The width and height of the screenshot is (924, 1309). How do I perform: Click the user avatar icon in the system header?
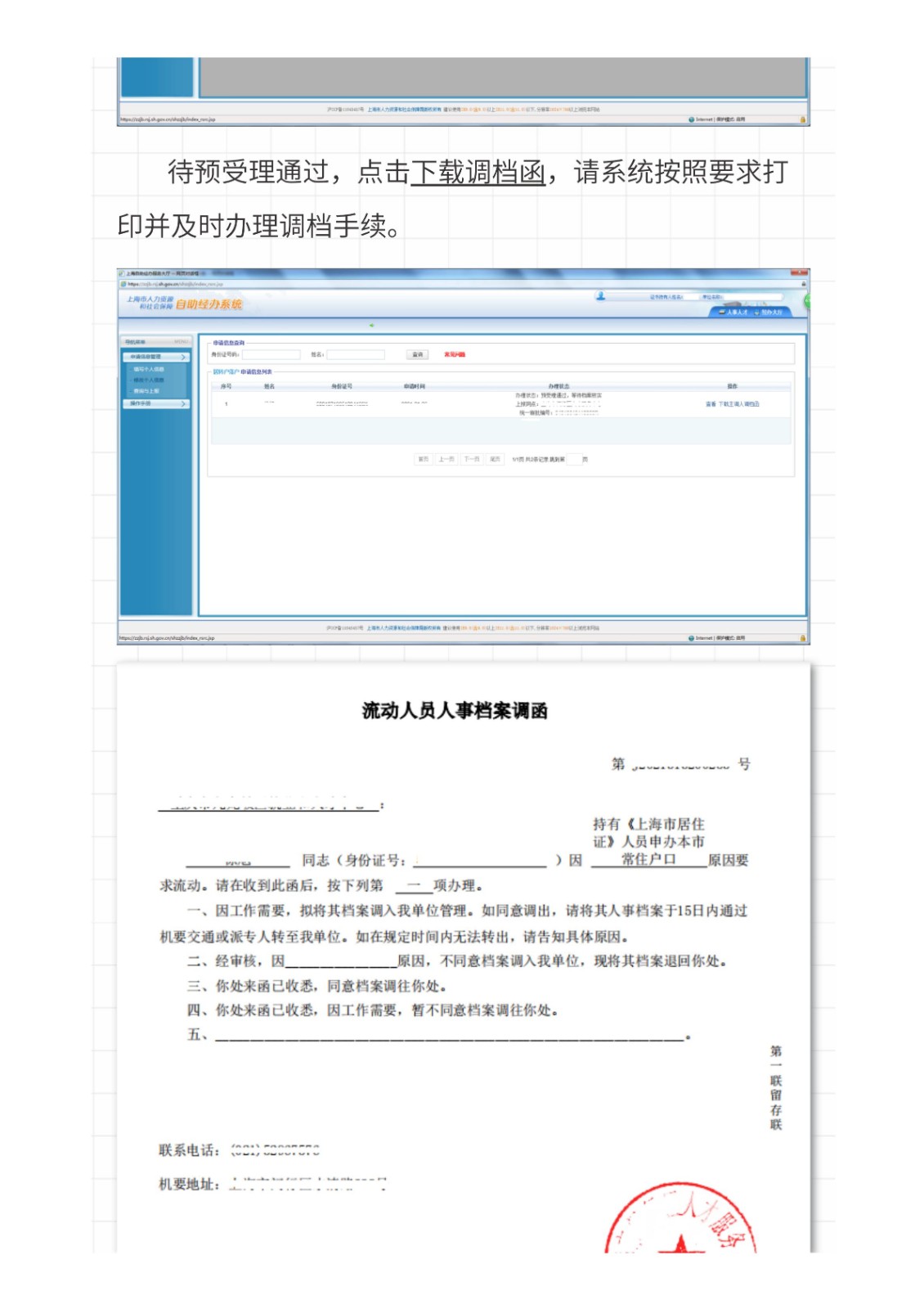[x=600, y=296]
